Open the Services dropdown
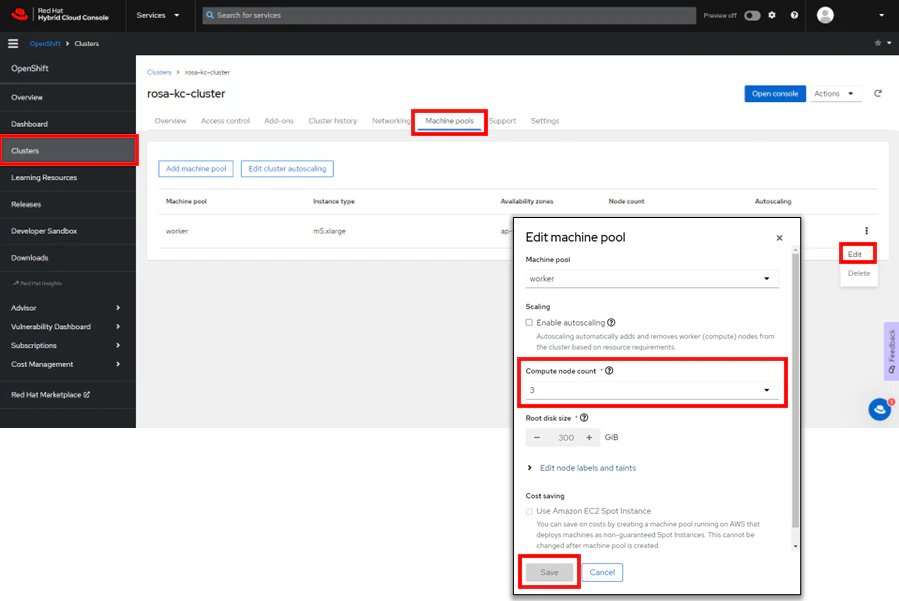Image resolution: width=899 pixels, height=601 pixels. pos(158,15)
